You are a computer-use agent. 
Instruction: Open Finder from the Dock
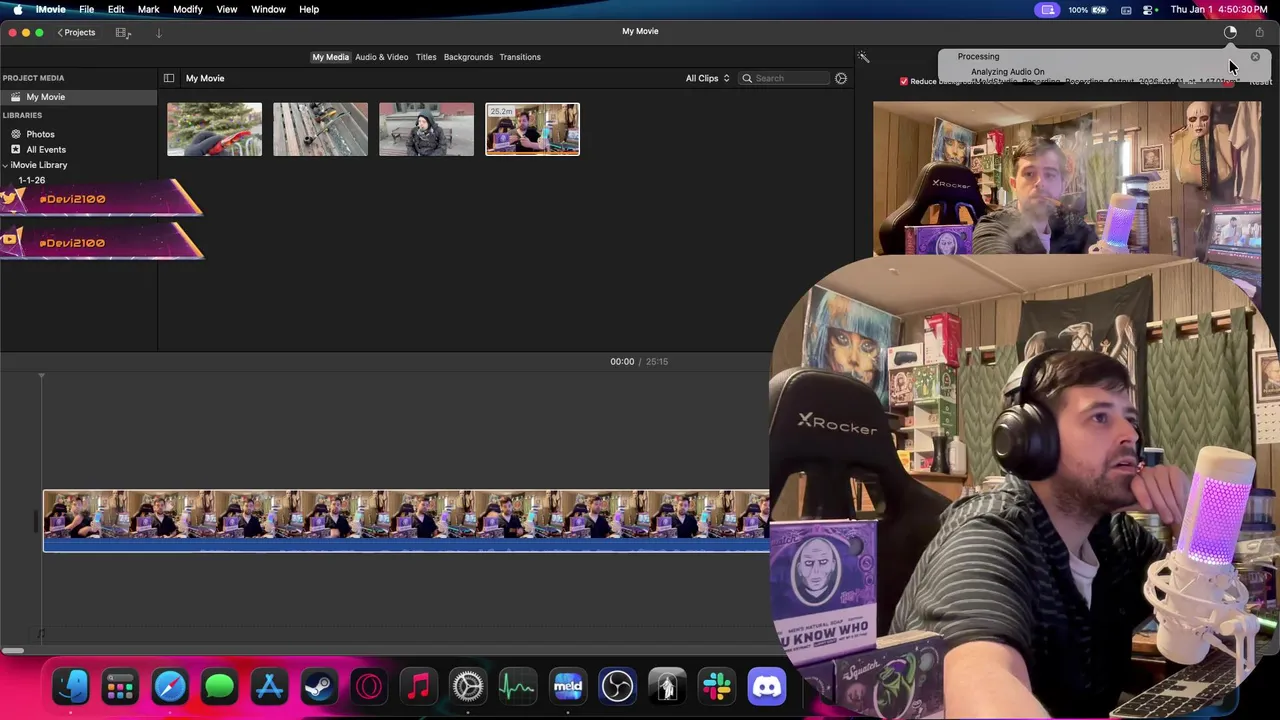(71, 687)
